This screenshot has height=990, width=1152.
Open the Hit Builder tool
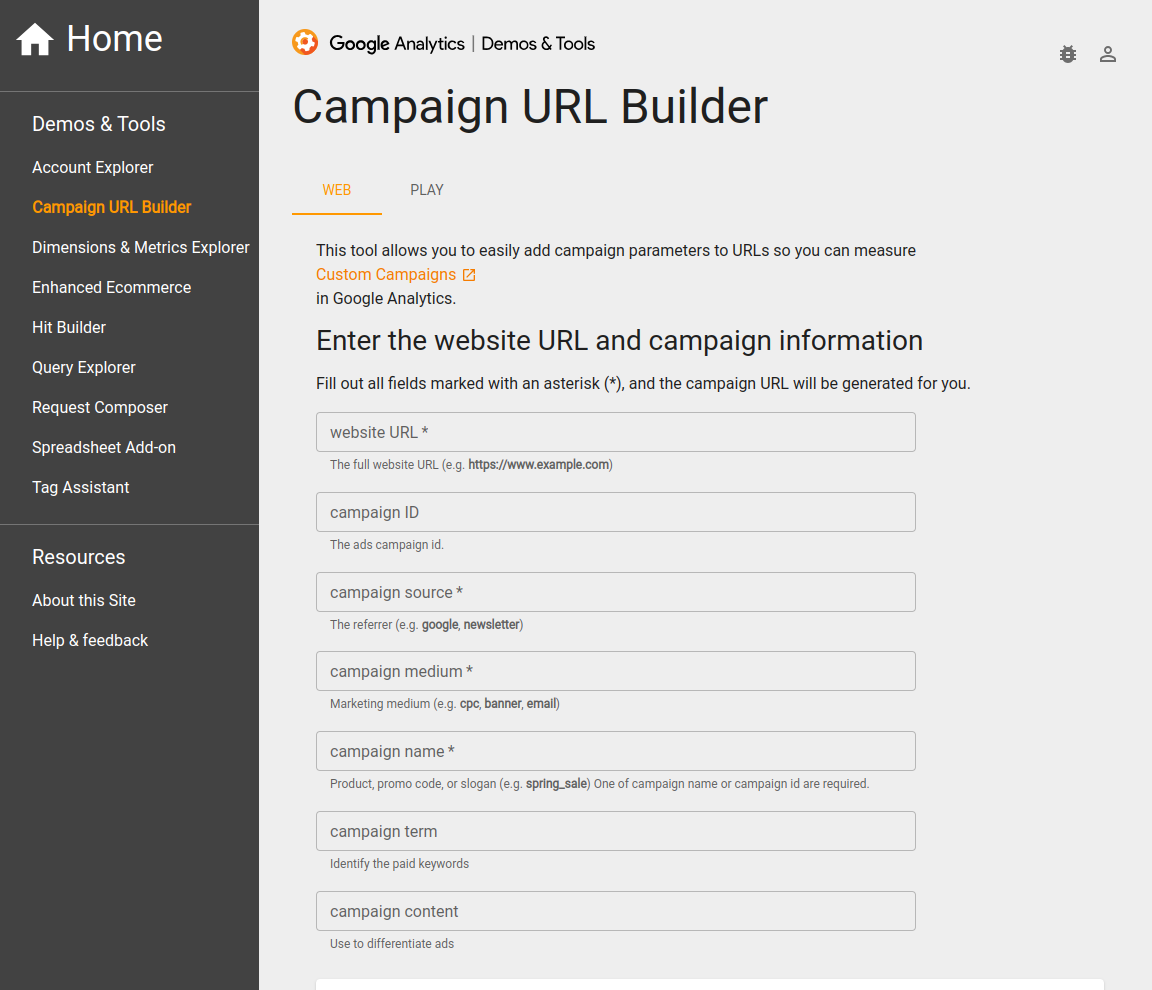coord(69,328)
